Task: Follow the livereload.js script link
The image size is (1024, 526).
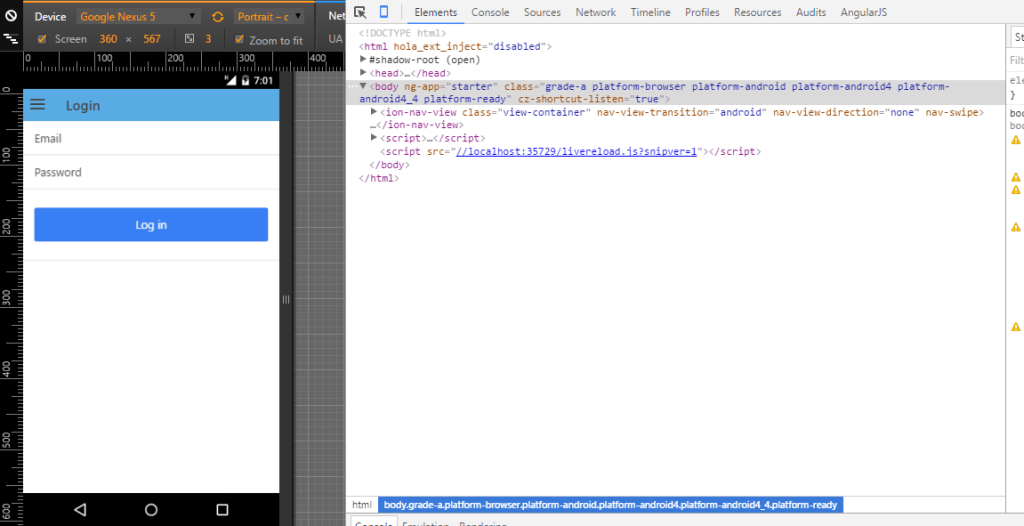Action: coord(576,152)
